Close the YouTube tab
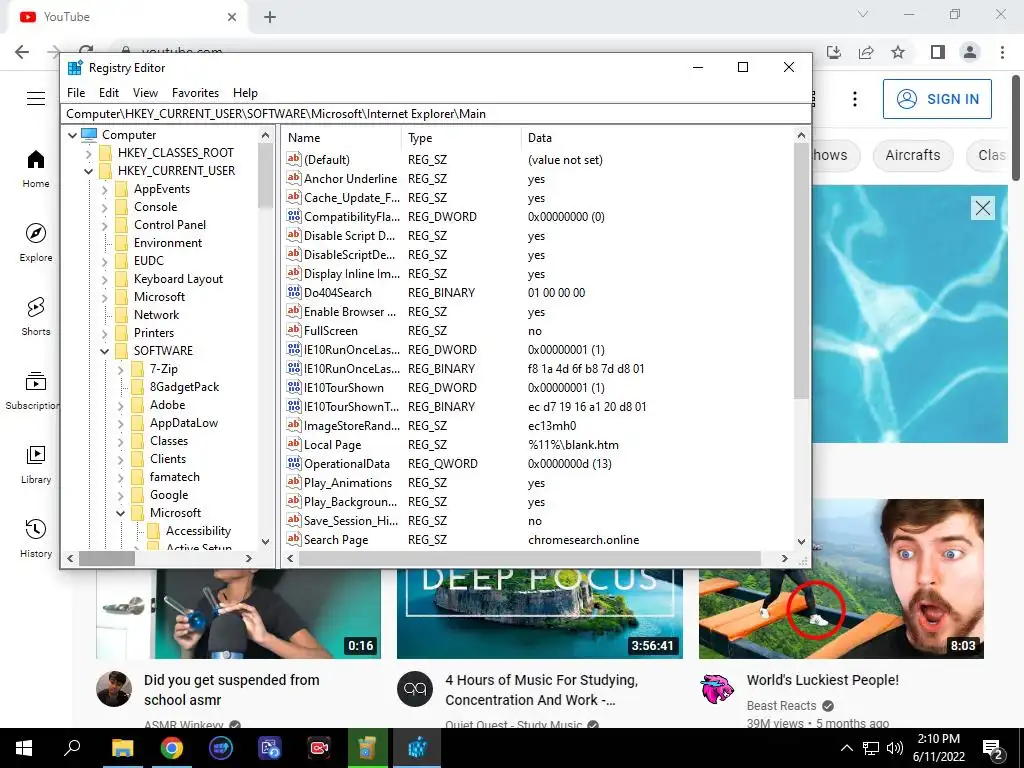The image size is (1024, 768). tap(232, 18)
